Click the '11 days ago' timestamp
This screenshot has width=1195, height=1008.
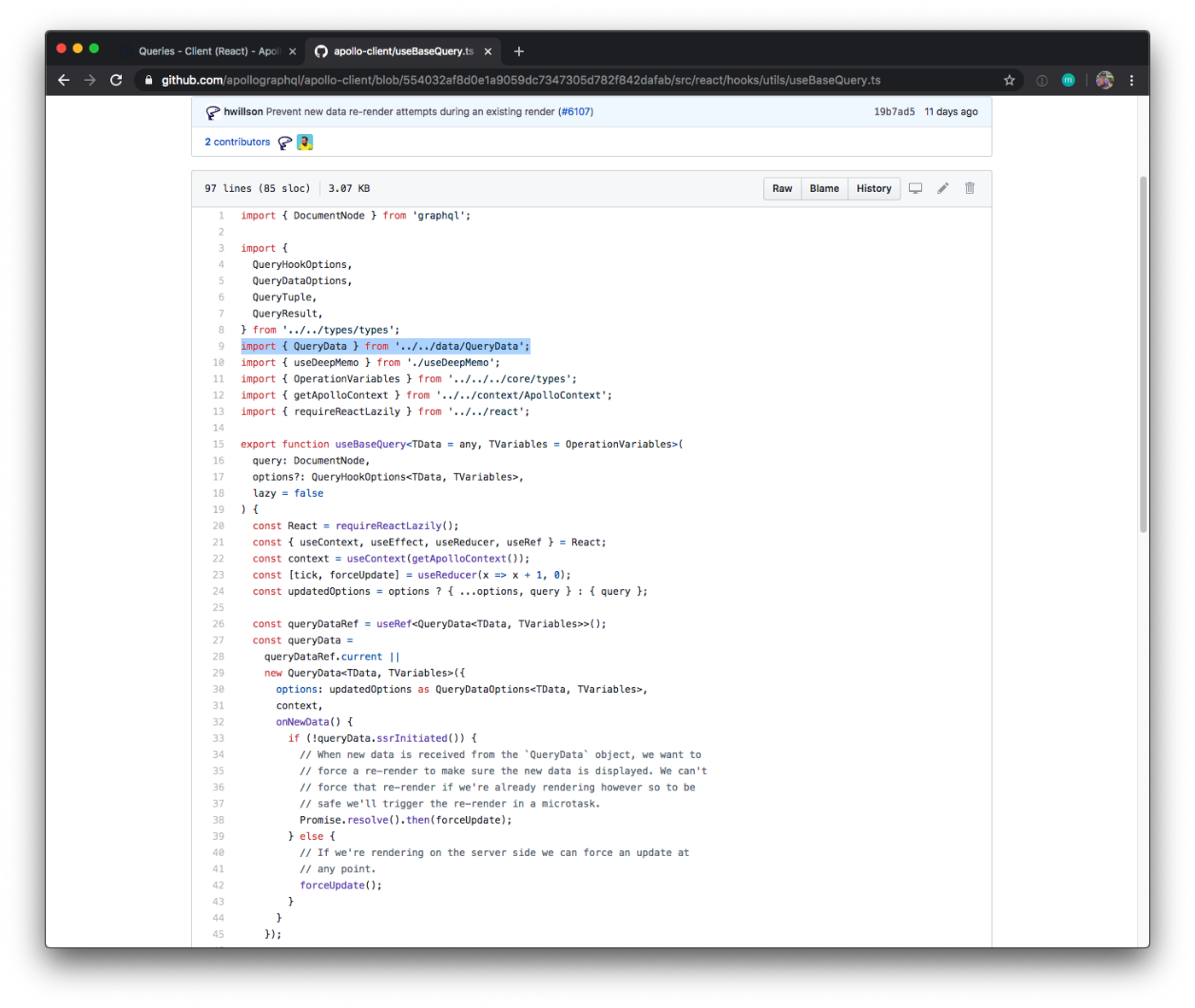951,112
